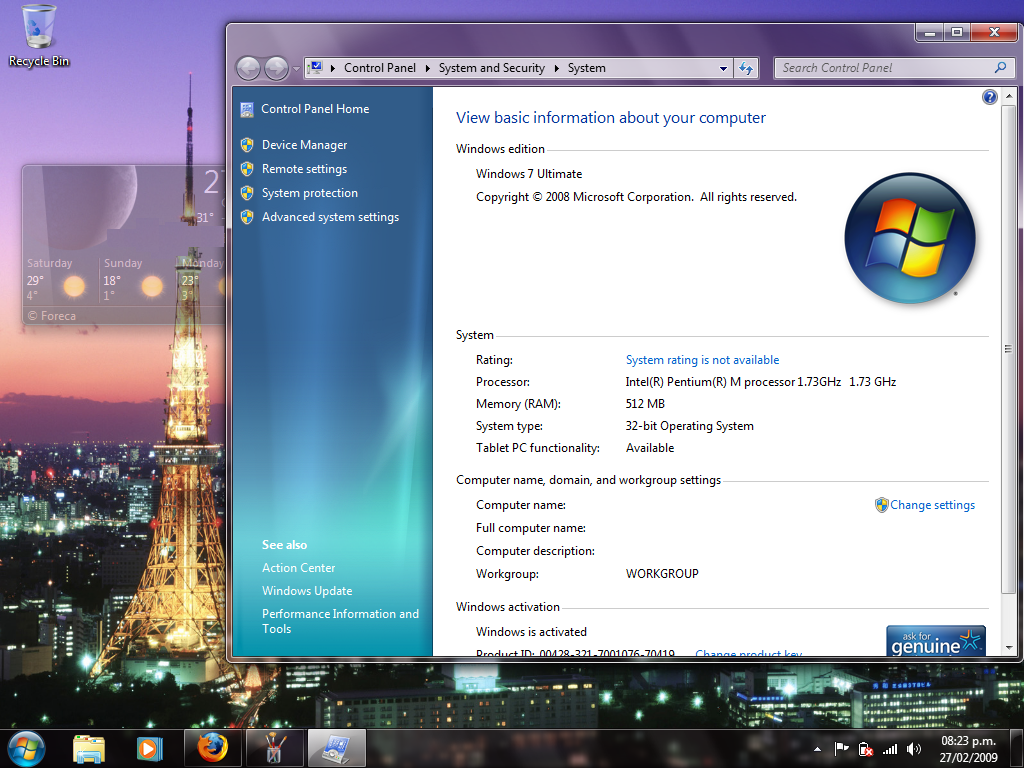Click the Tablet PC 'Available' value
The height and width of the screenshot is (768, 1024).
click(650, 448)
